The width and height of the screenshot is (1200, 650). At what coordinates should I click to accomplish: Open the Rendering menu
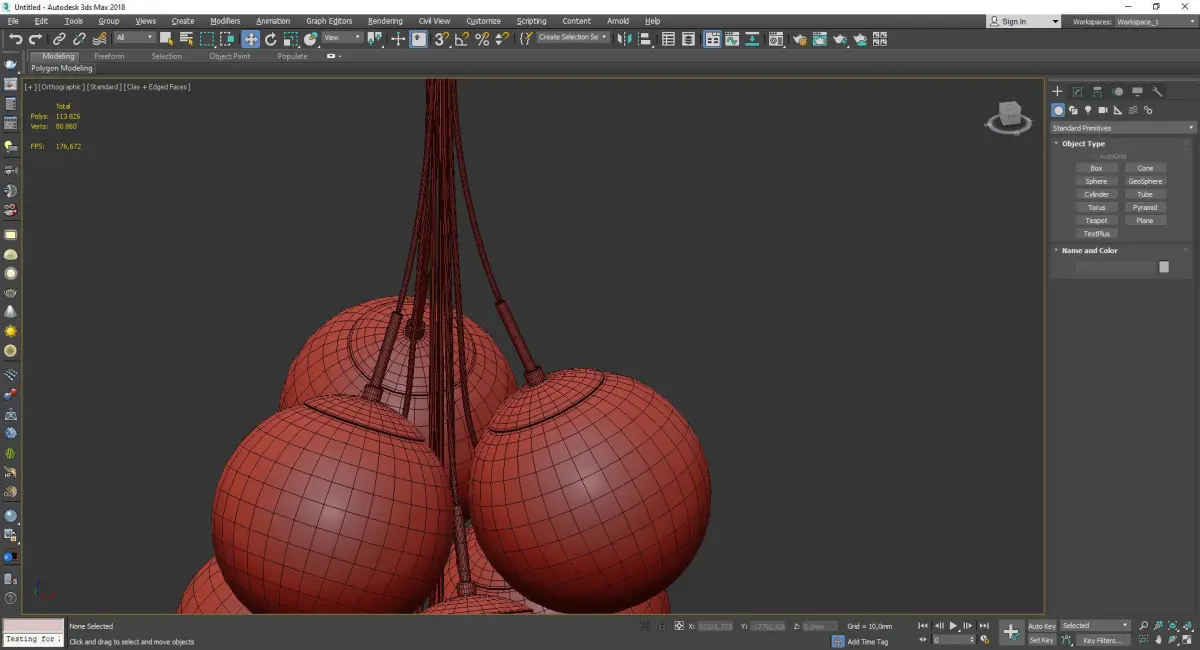(385, 21)
